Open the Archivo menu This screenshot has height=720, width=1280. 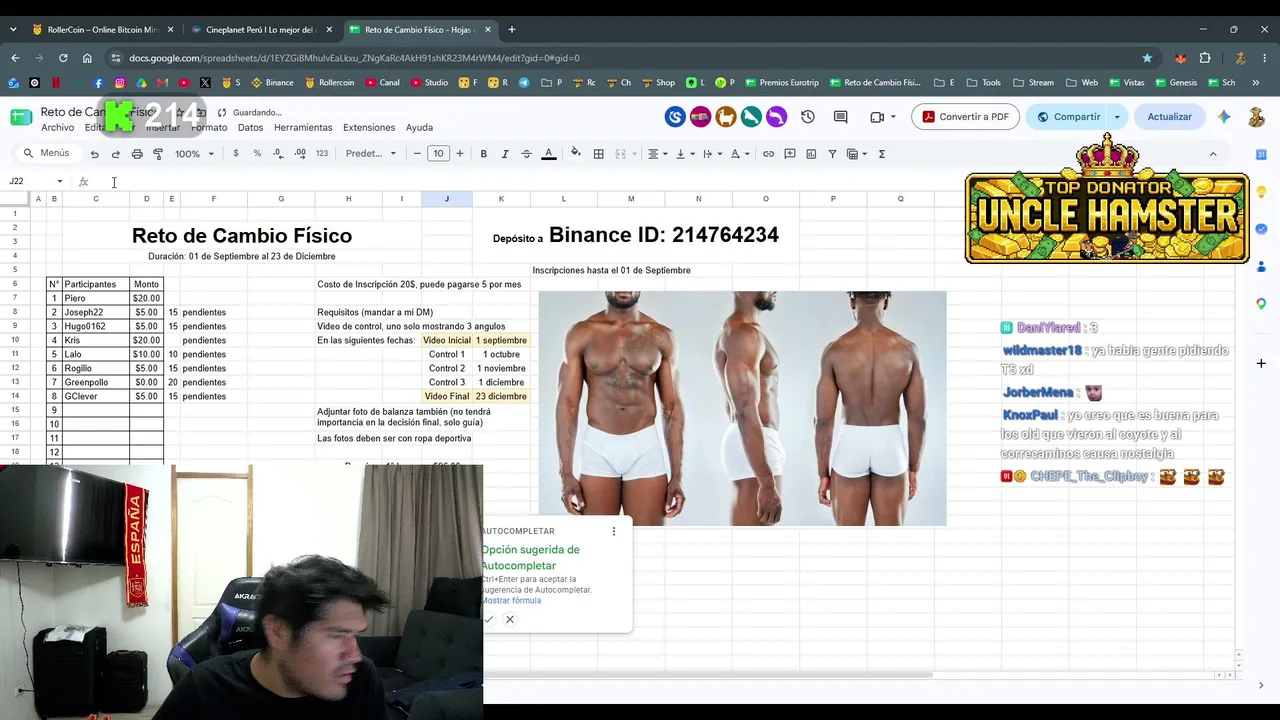tap(58, 128)
